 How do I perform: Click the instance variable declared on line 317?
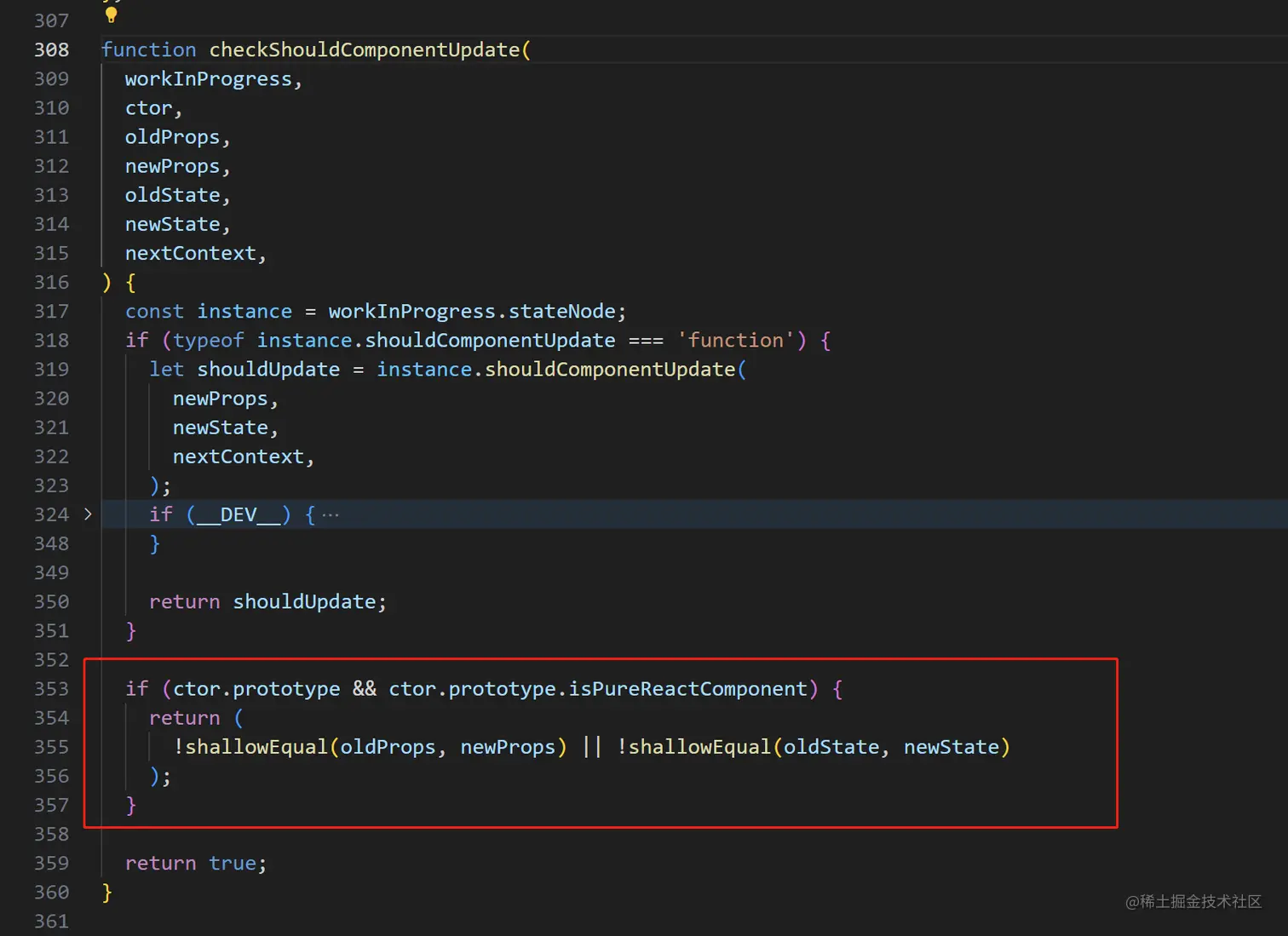coord(244,312)
